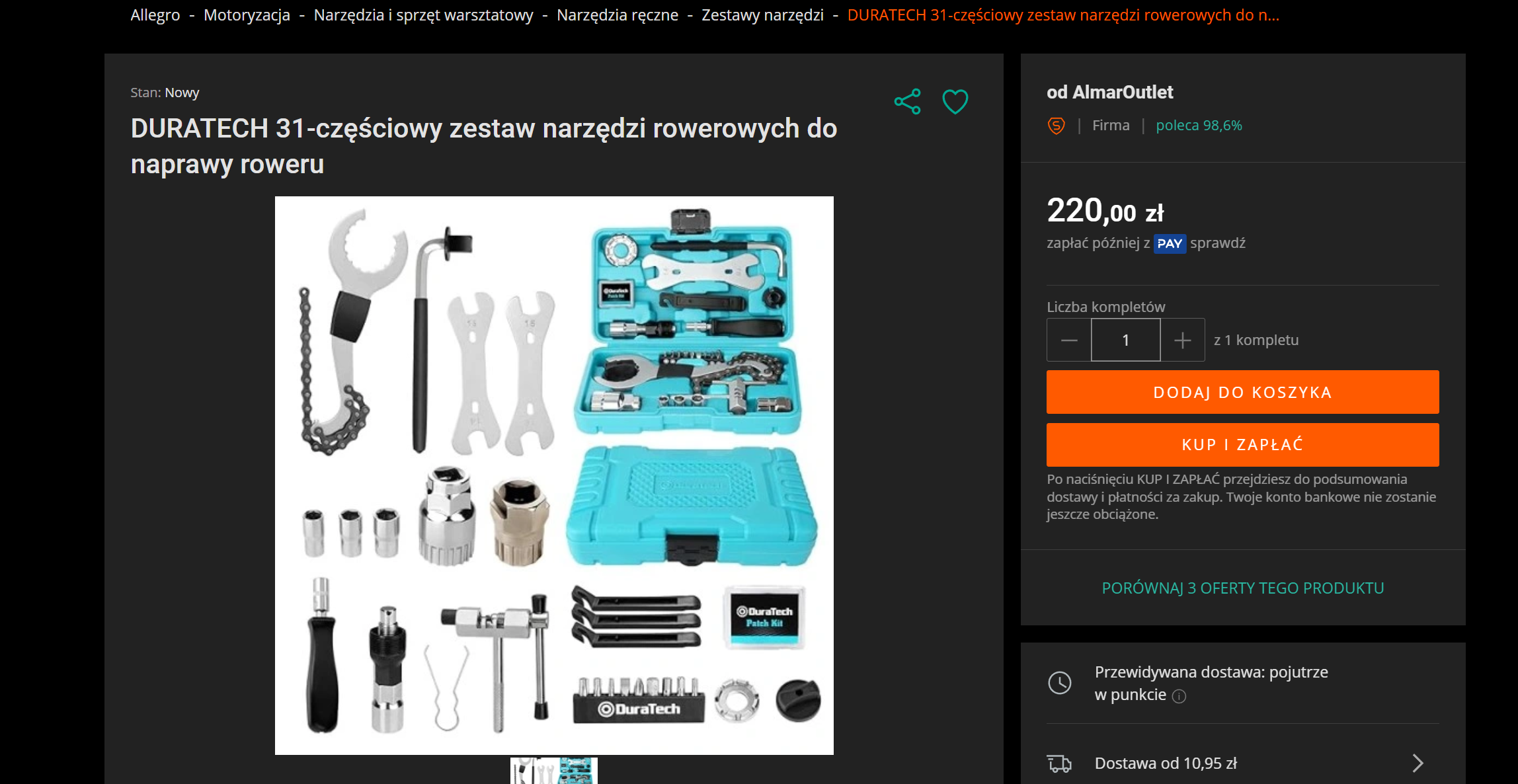Click the Super Seller badge icon
Viewport: 1518px width, 784px height.
tap(1057, 126)
